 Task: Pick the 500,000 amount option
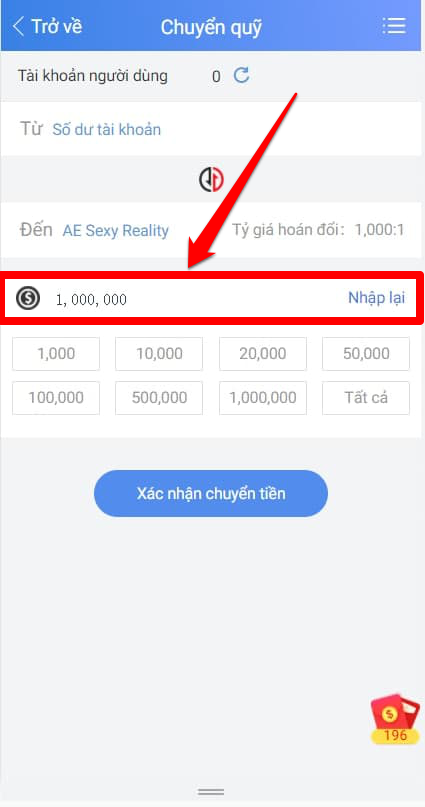point(159,398)
